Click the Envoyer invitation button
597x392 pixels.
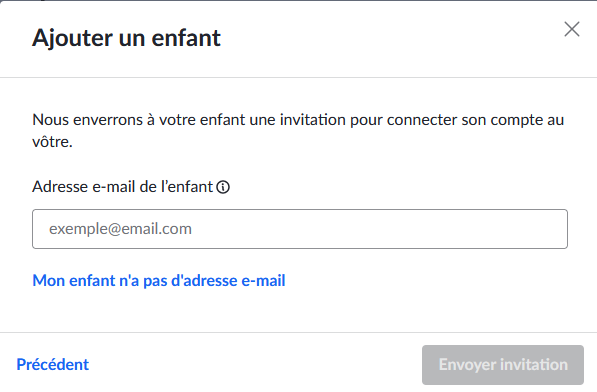click(503, 365)
